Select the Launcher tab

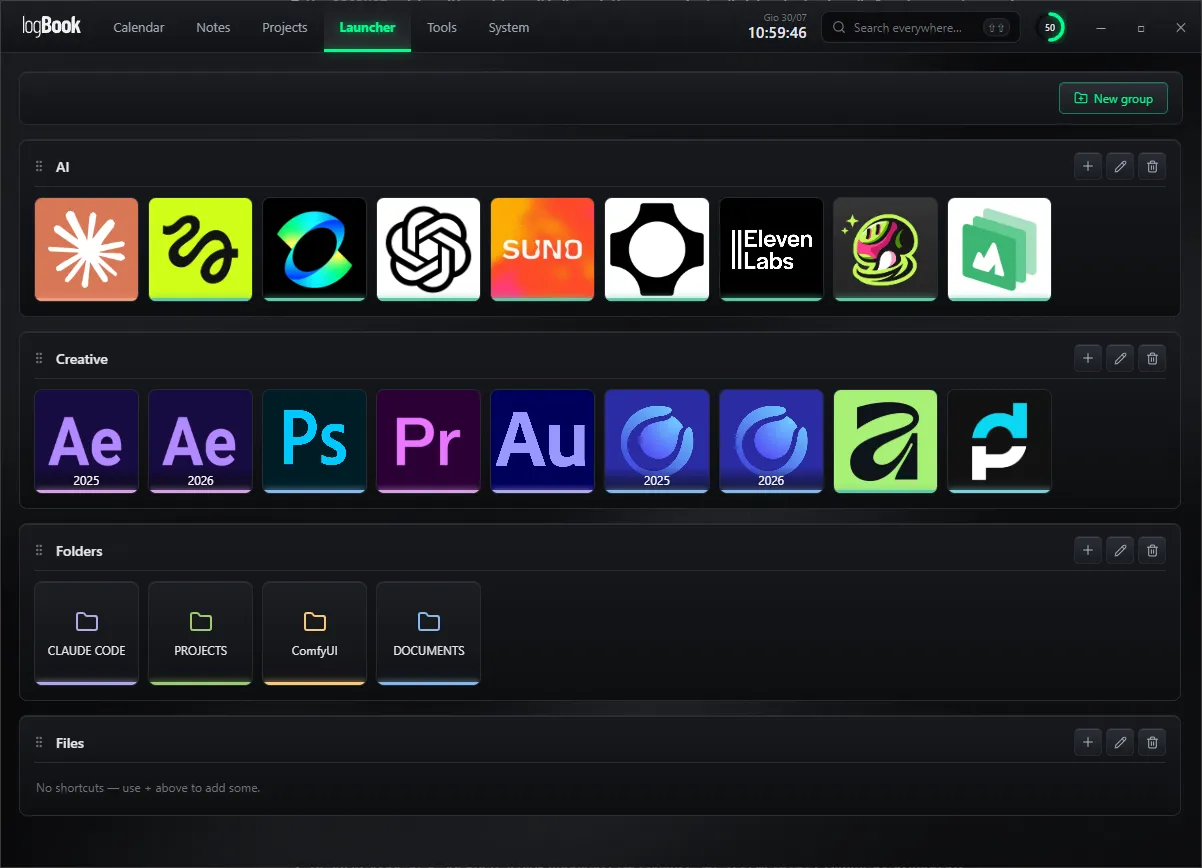pos(367,27)
